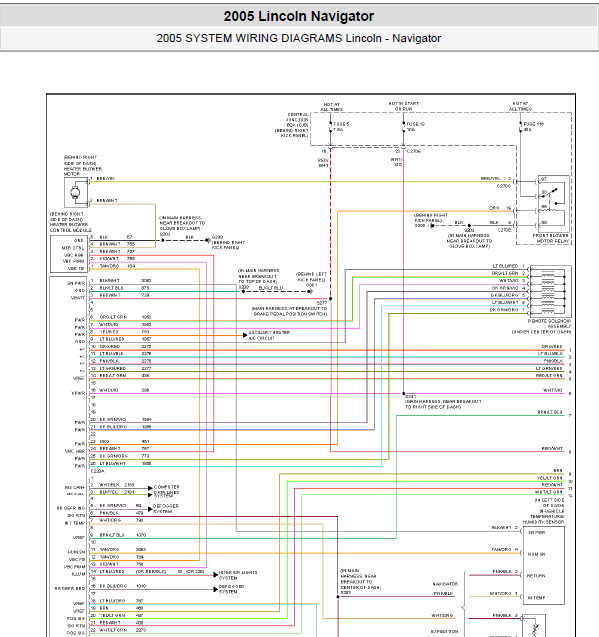Select the G200 ground symbol behind right kick panel
Screen dimensions: 599x637
pyautogui.click(x=208, y=240)
